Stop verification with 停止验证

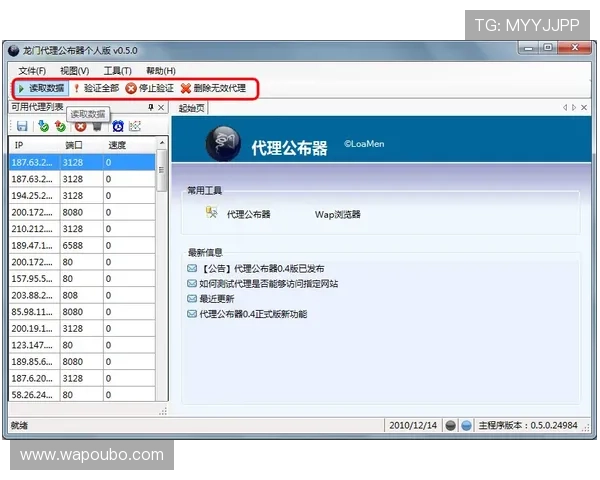coord(150,88)
